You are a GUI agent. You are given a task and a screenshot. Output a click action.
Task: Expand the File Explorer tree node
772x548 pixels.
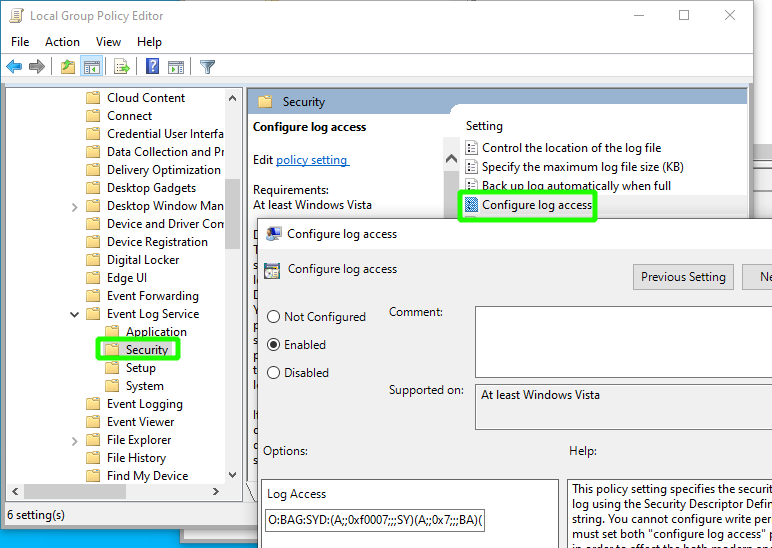click(x=74, y=440)
